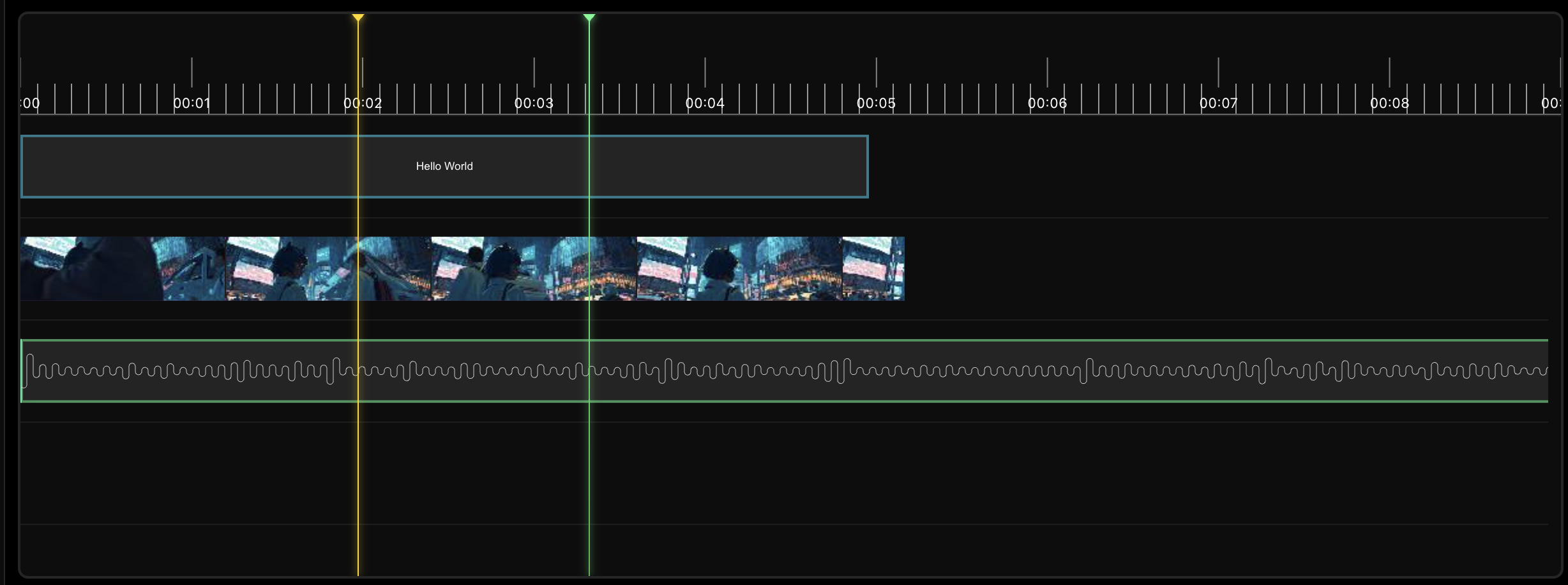
Task: Click the empty track below the audio clip
Action: tap(766, 473)
